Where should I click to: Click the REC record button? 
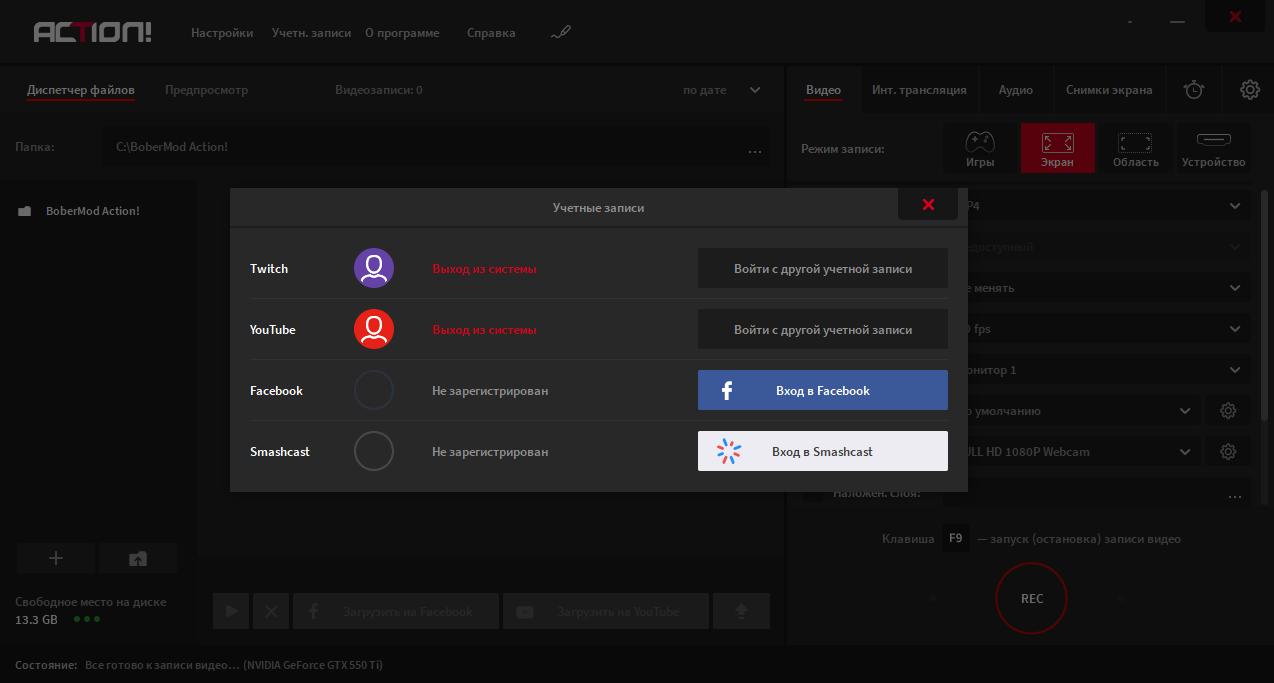[x=1032, y=599]
